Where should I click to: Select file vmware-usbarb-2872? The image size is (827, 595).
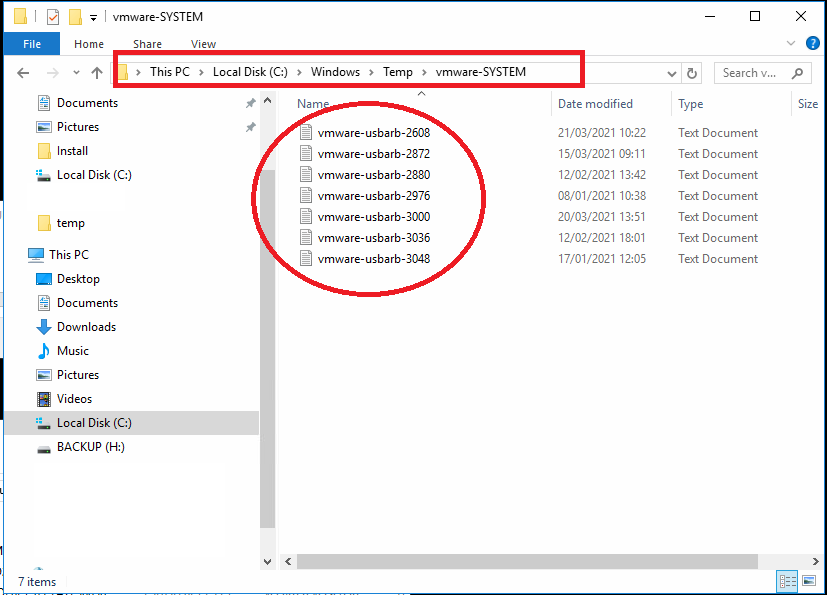click(373, 154)
